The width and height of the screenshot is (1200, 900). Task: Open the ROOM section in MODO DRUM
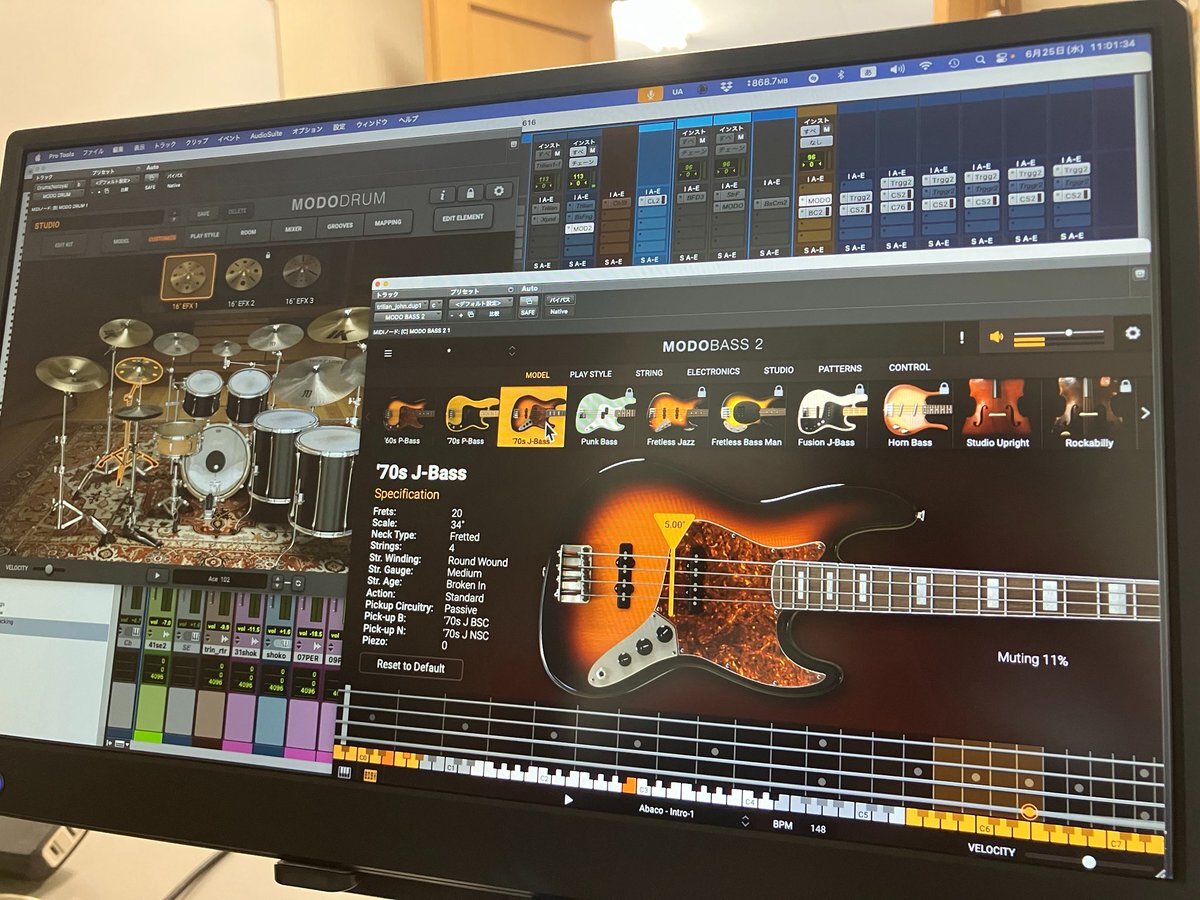(248, 233)
